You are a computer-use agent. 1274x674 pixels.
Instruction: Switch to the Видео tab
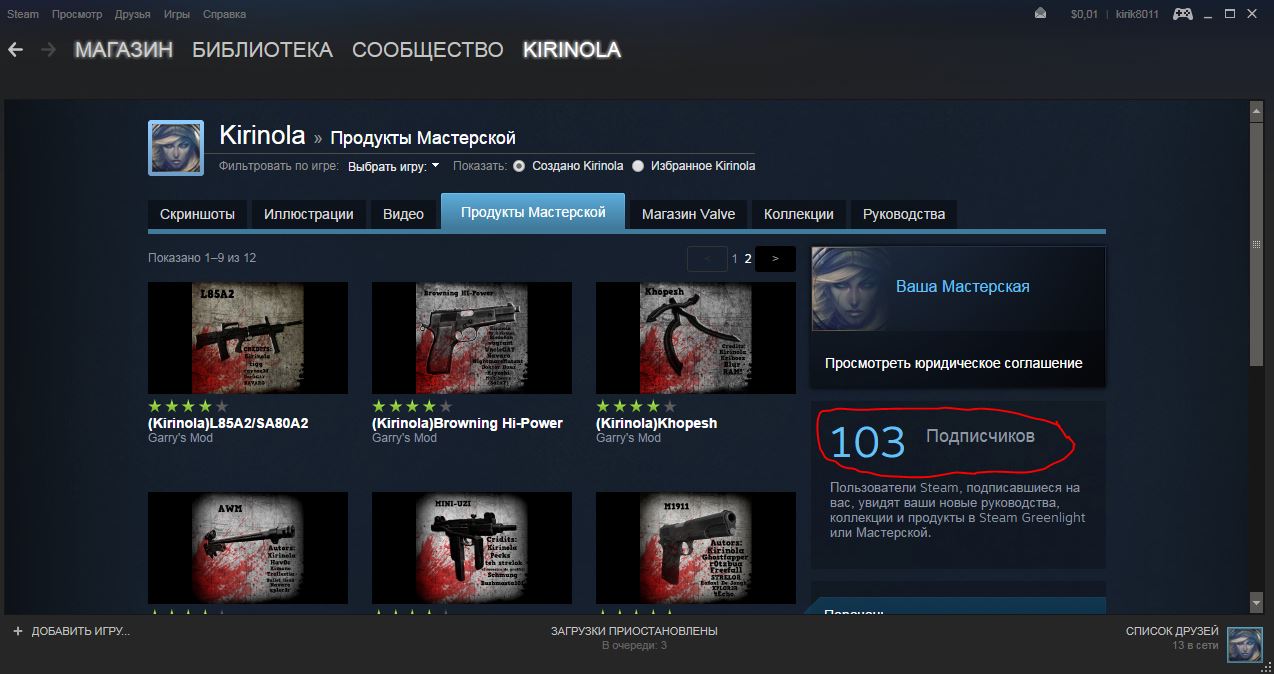coord(404,214)
